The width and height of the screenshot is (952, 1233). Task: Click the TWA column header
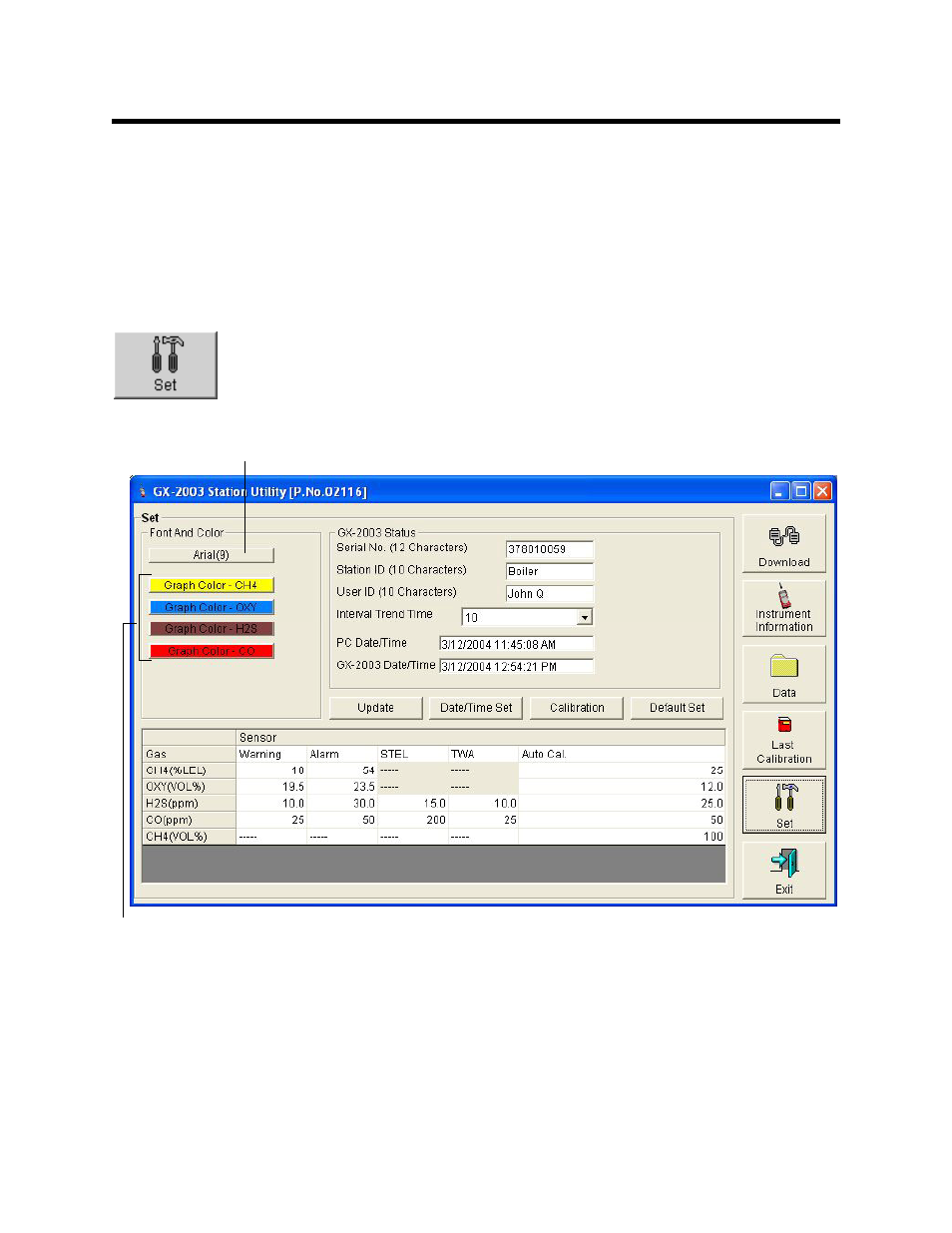(x=483, y=754)
